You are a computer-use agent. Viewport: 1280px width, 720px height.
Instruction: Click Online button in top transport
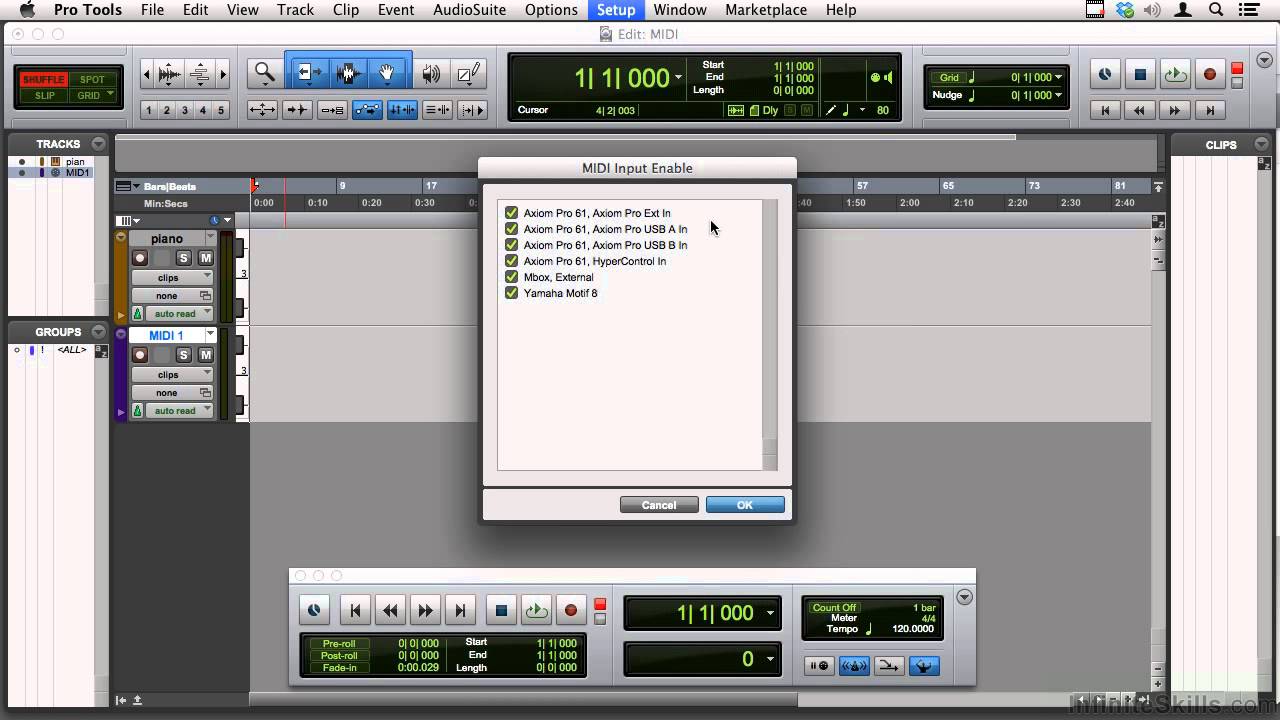[x=1105, y=74]
